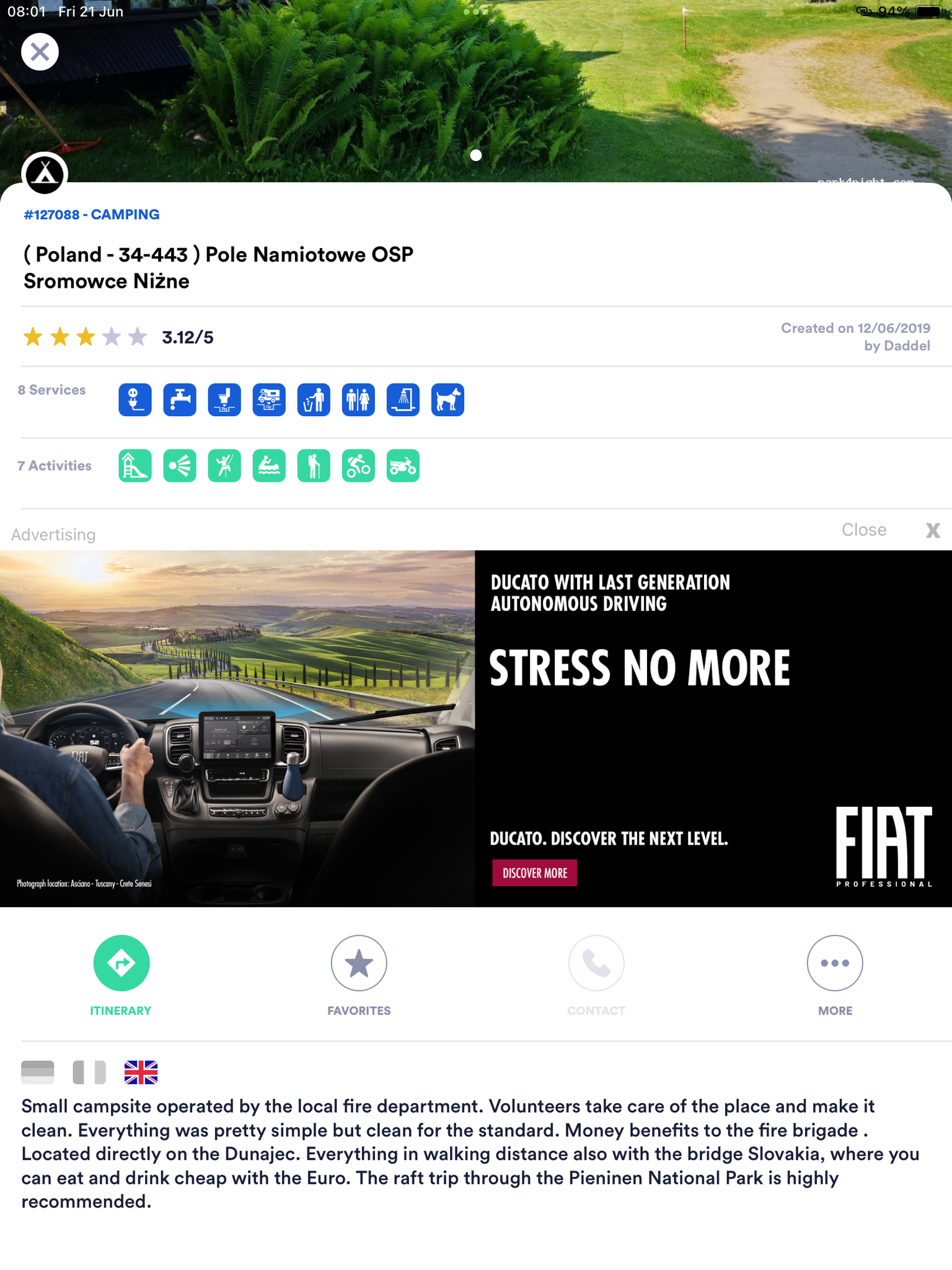Switch description to English flag
The width and height of the screenshot is (952, 1270).
coord(141,1072)
